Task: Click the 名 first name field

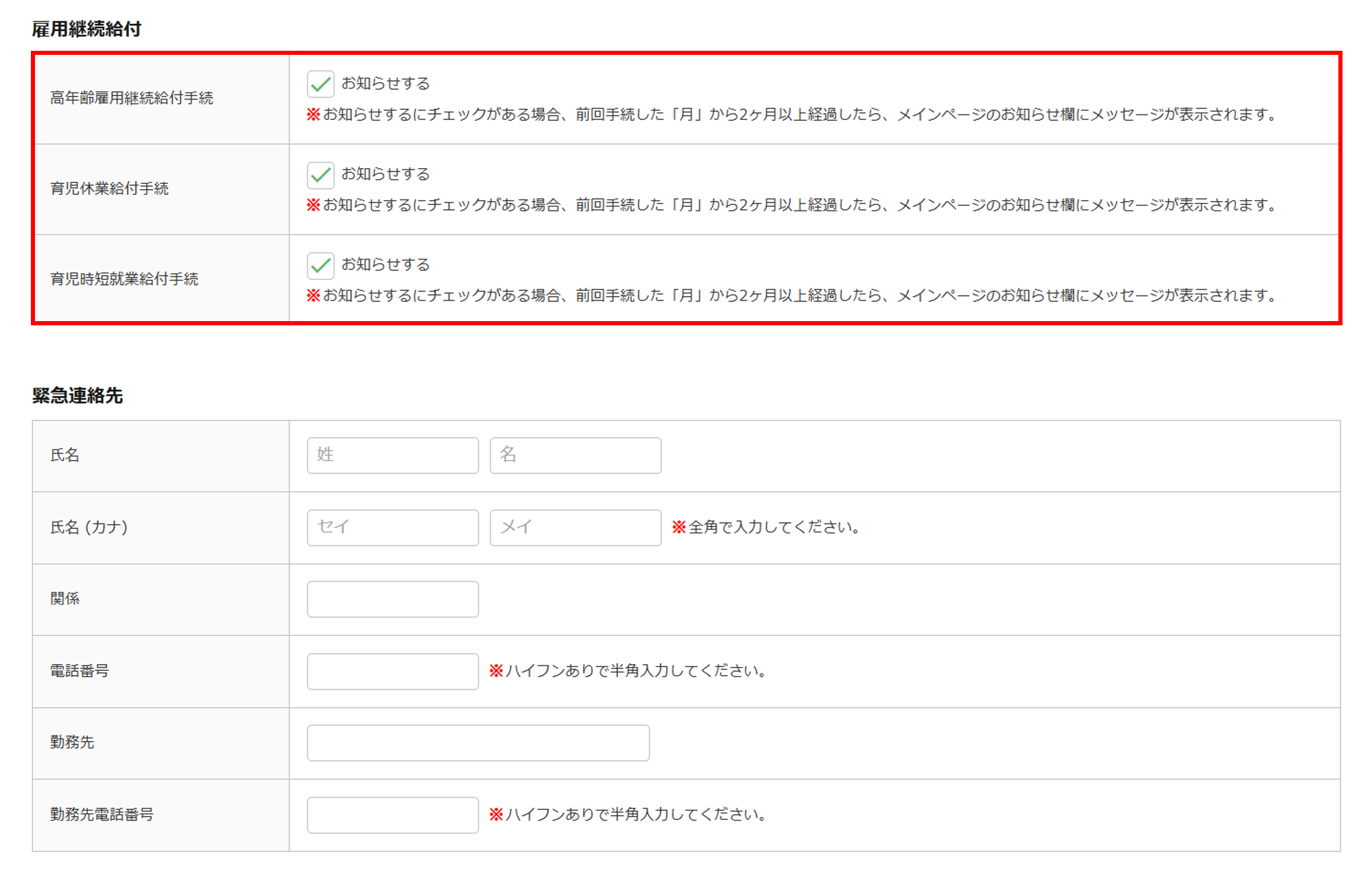Action: click(x=575, y=455)
